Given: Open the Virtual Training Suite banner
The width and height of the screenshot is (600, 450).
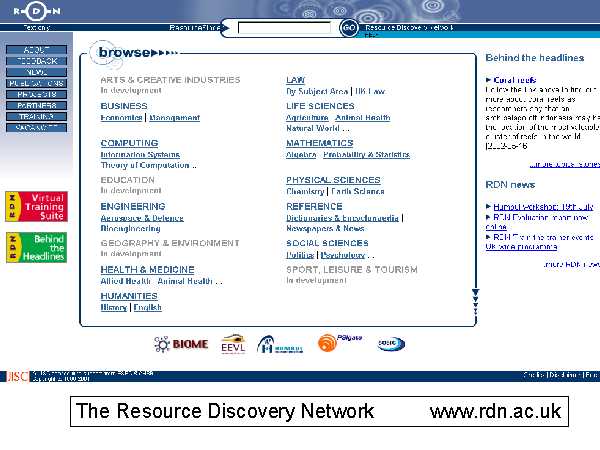Looking at the screenshot, I should tap(37, 207).
